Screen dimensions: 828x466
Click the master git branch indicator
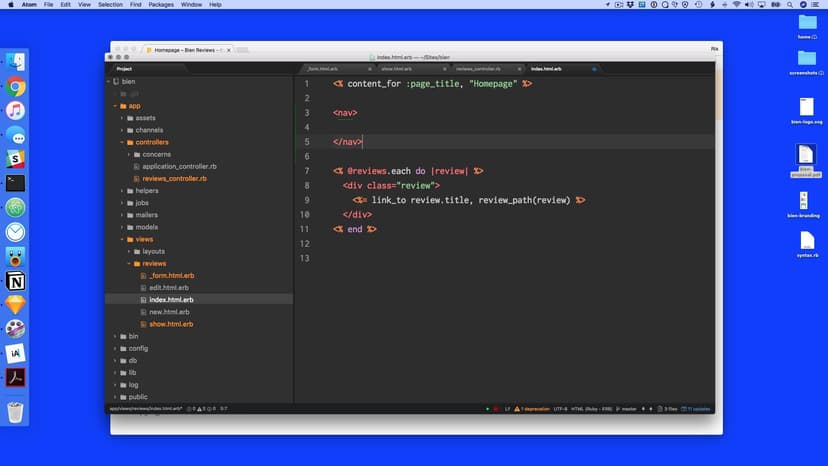pos(626,409)
